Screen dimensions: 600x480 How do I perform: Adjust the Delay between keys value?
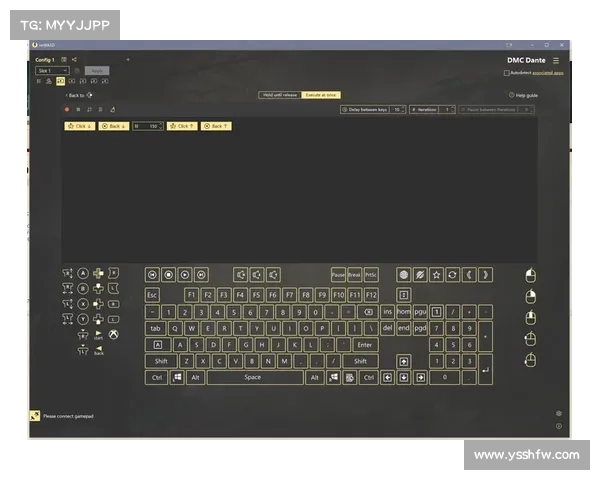coord(396,109)
